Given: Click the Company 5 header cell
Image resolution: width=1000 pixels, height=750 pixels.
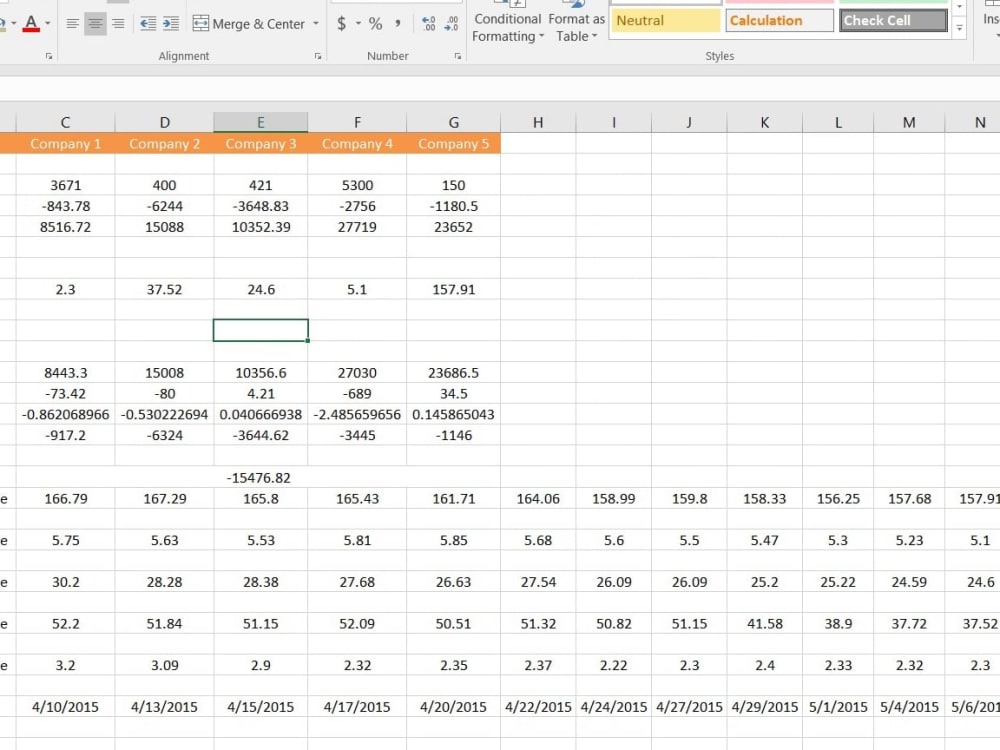Looking at the screenshot, I should pyautogui.click(x=453, y=143).
